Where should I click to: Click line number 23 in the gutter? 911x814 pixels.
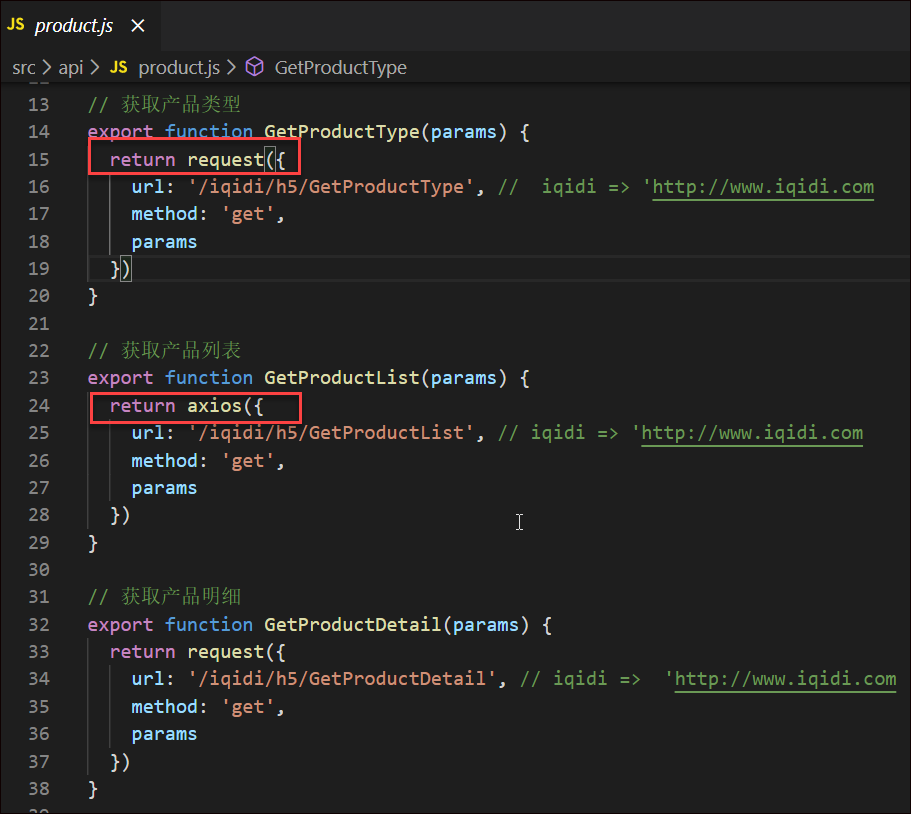coord(39,378)
